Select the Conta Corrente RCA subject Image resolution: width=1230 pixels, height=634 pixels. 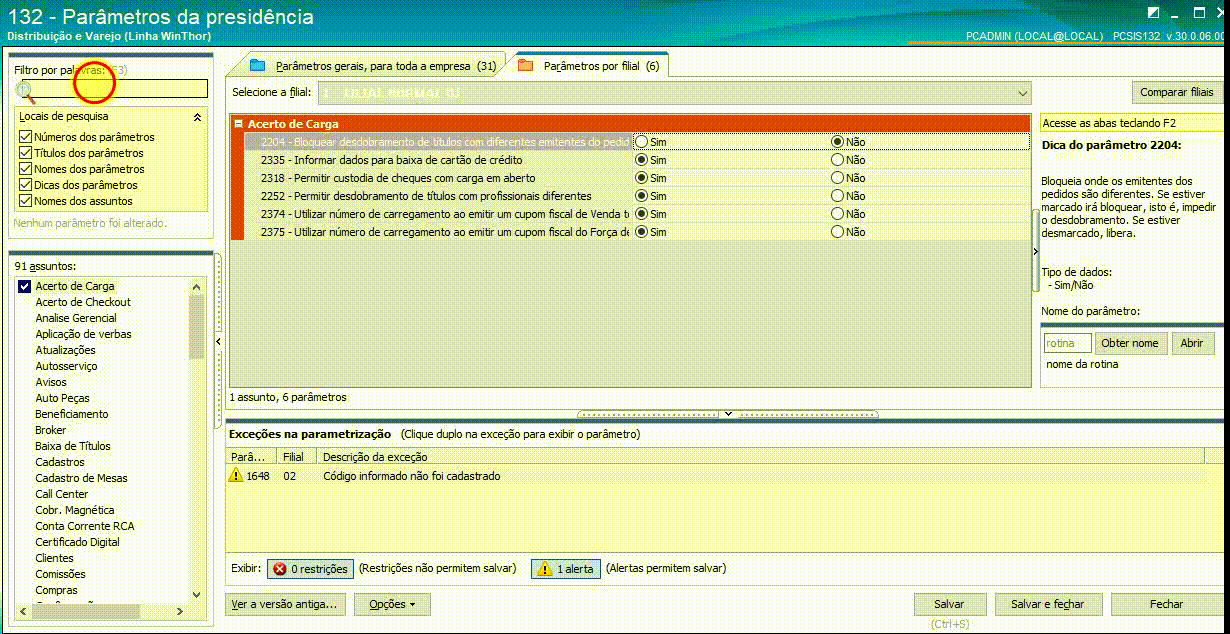85,526
